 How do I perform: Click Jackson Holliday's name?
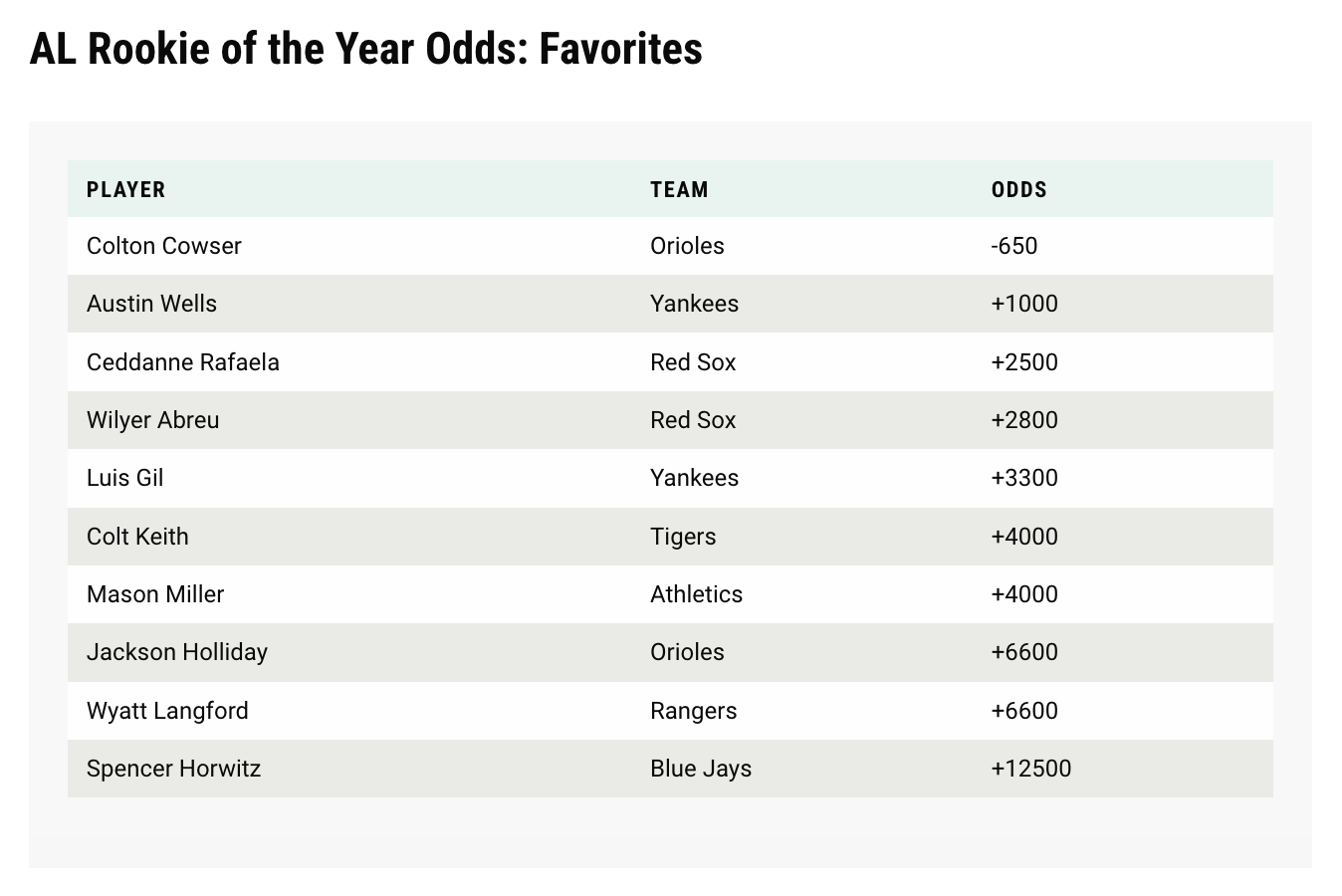(x=177, y=652)
